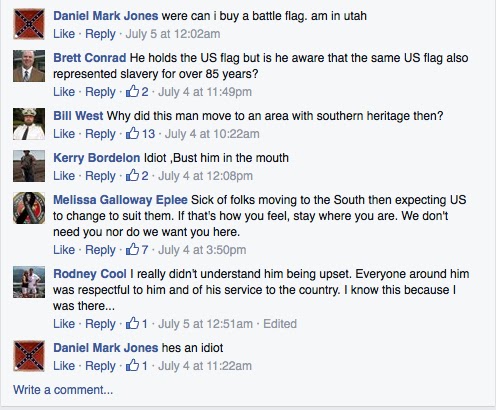
Task: Click thumbs-up count on Bill West's comment
Action: (x=148, y=134)
